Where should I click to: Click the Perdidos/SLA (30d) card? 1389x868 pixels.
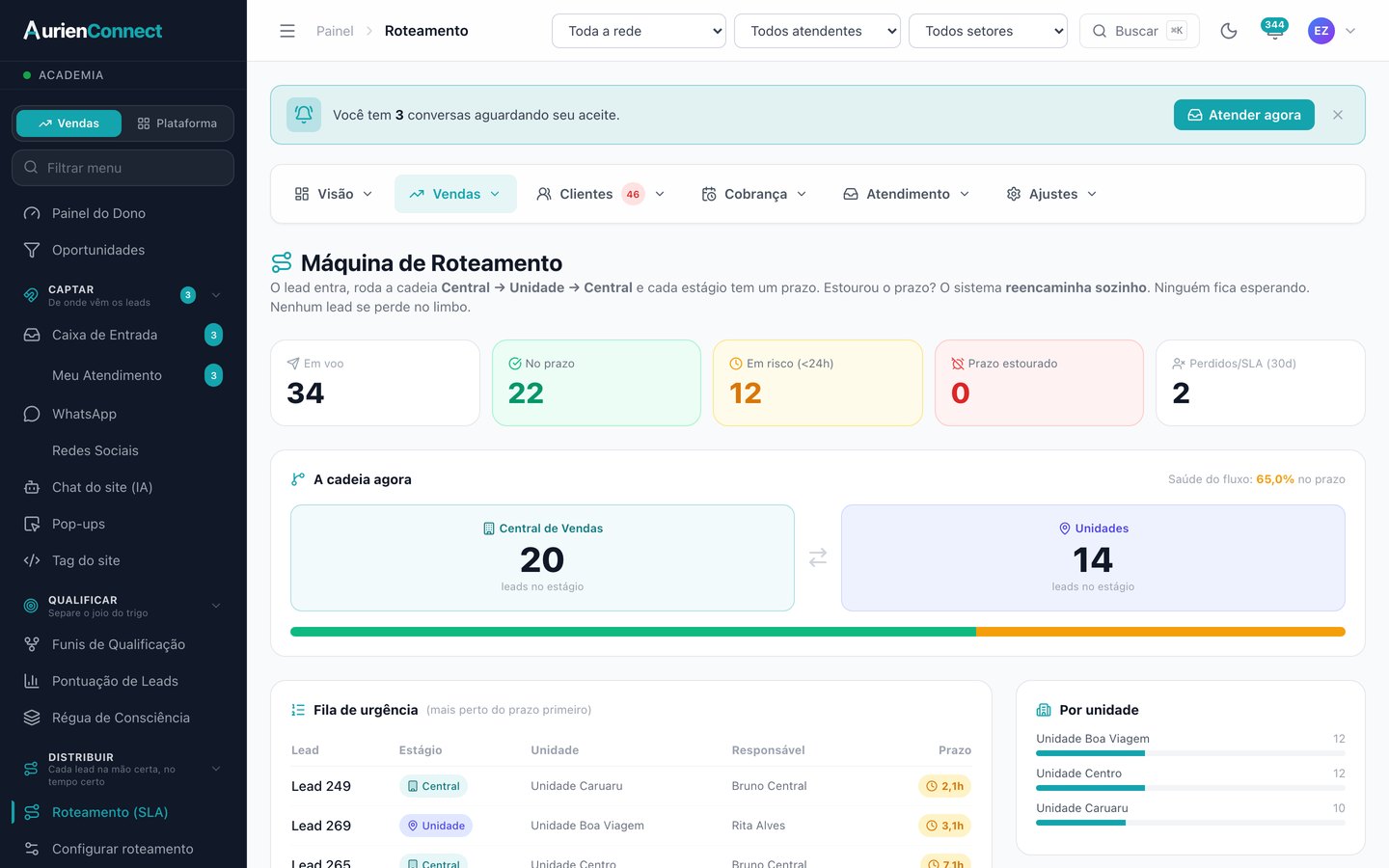click(1261, 383)
